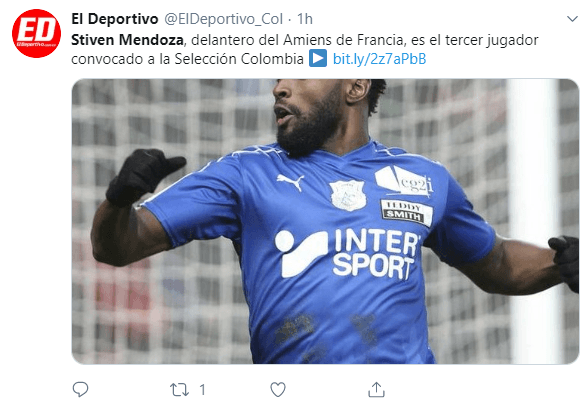Click the 1h timestamp
The height and width of the screenshot is (409, 588).
tap(304, 19)
